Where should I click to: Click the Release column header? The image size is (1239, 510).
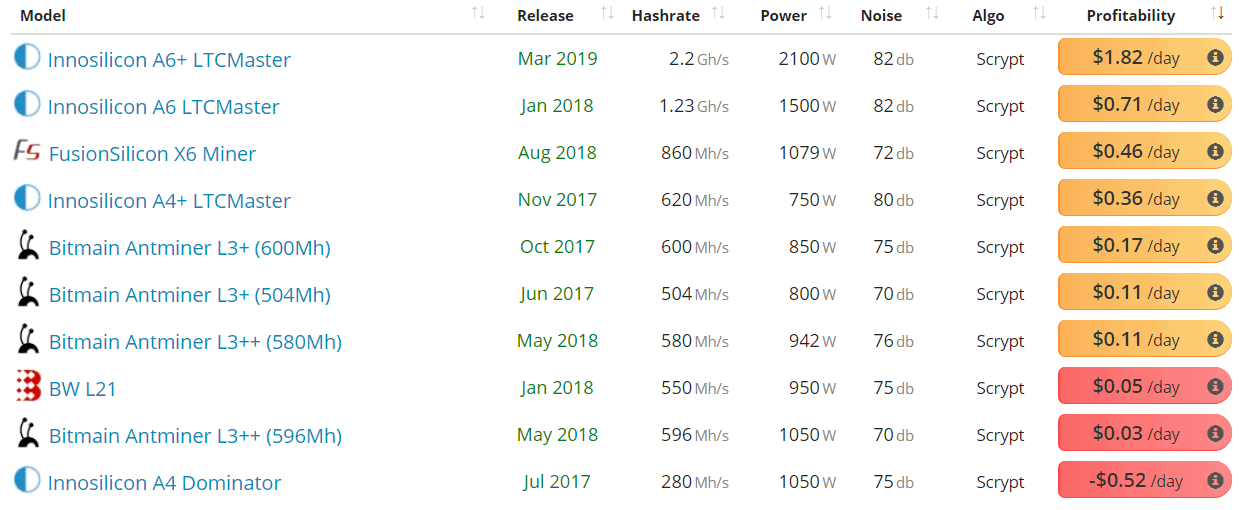pyautogui.click(x=545, y=15)
